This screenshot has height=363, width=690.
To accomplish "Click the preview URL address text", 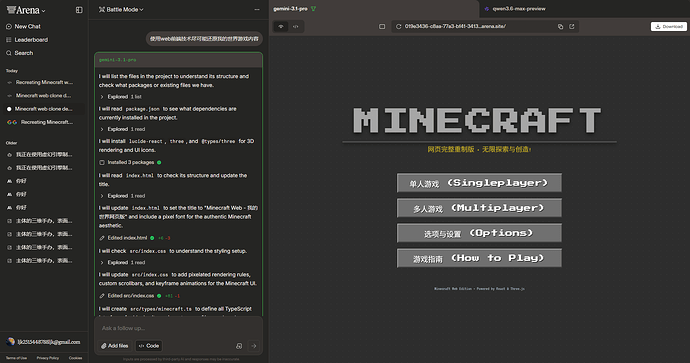I will (x=455, y=26).
